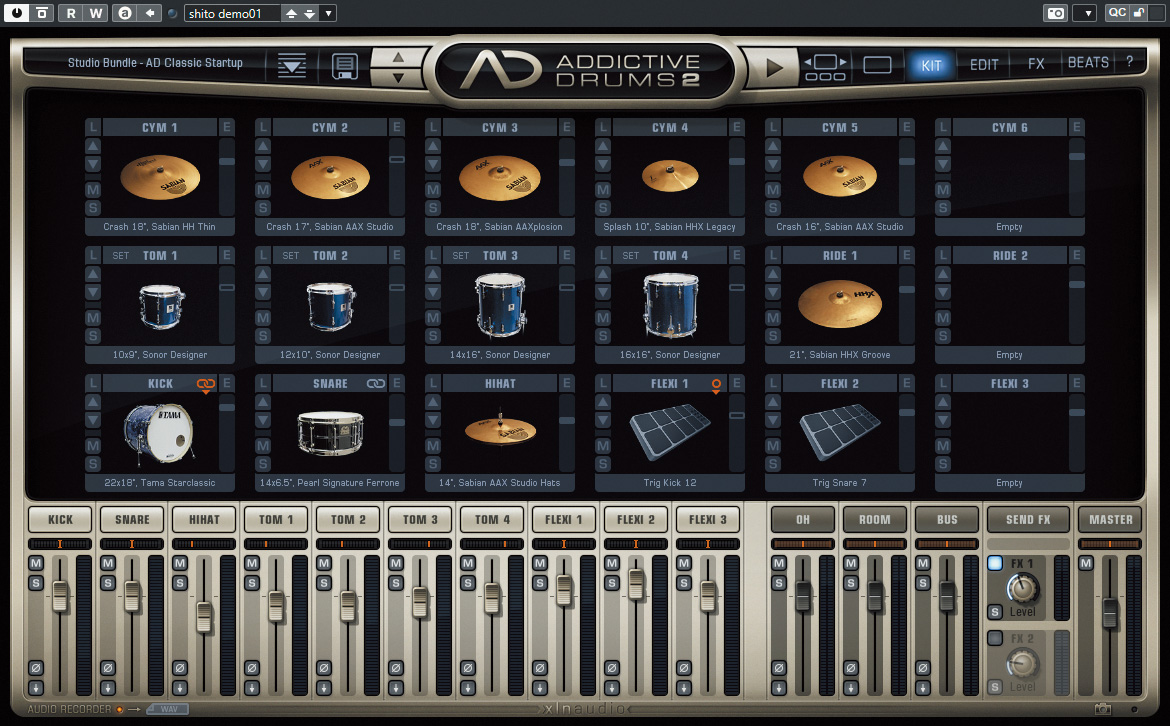Click the FX 1 Level knob
Viewport: 1170px width, 726px height.
coord(1022,589)
